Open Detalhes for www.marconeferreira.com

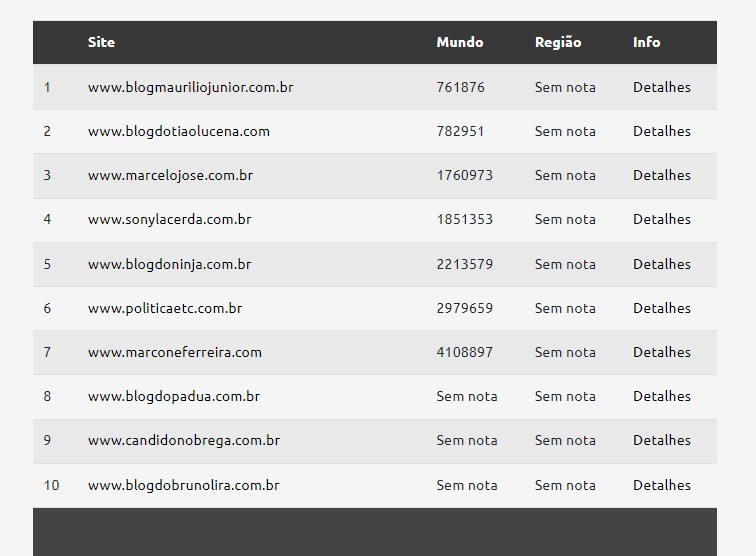click(662, 352)
